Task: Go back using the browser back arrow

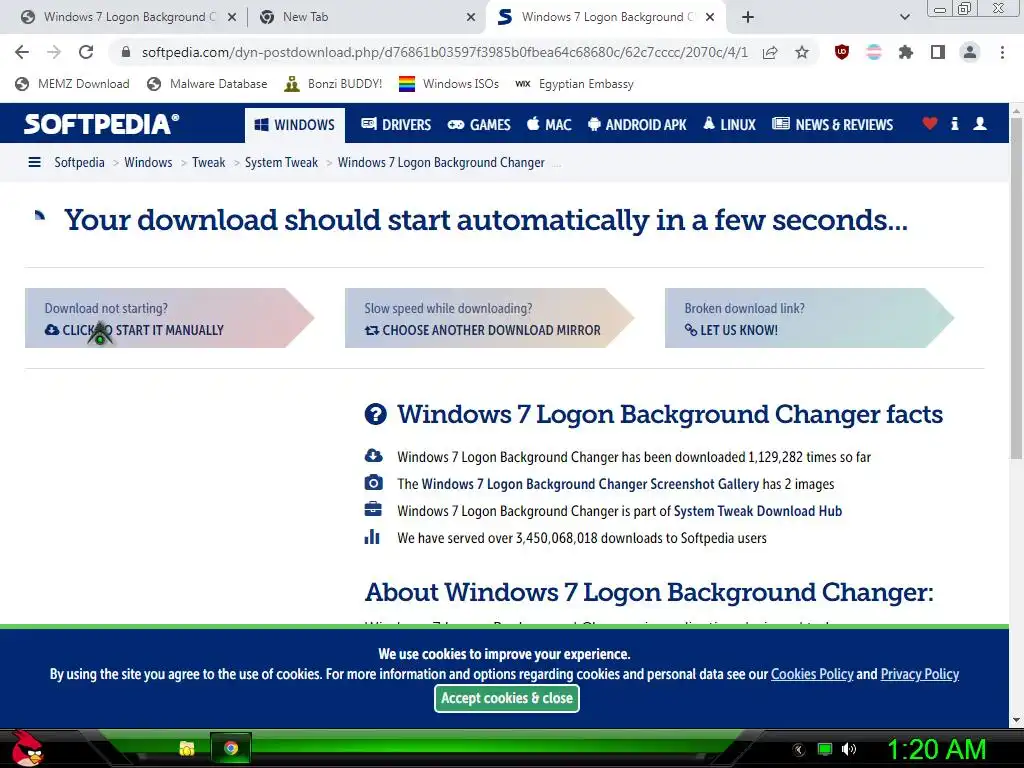Action: pos(22,52)
